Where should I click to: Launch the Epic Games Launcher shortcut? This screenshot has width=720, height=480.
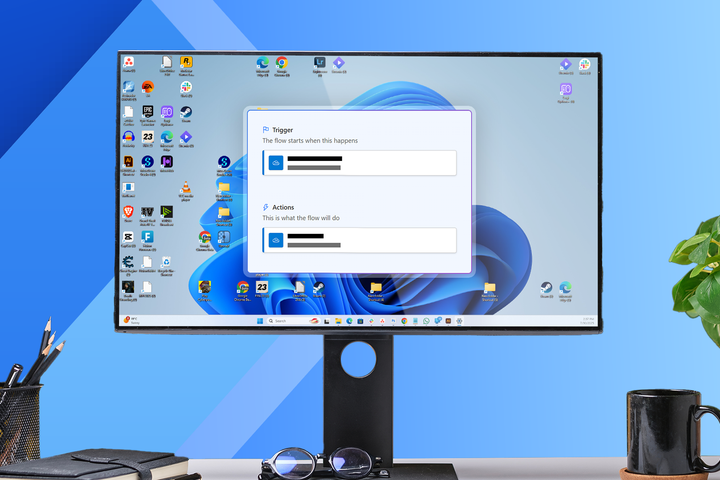point(147,112)
